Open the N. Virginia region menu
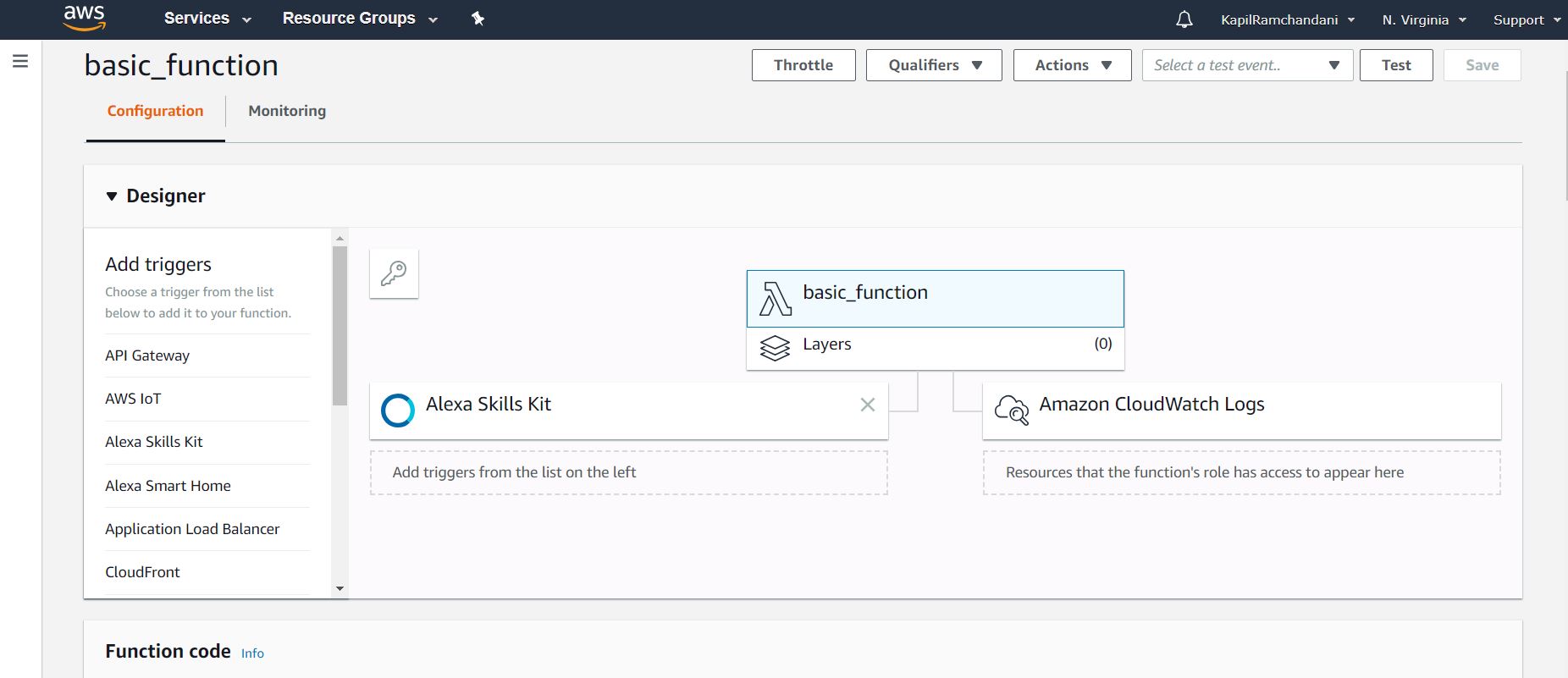The height and width of the screenshot is (678, 1568). pos(1424,19)
